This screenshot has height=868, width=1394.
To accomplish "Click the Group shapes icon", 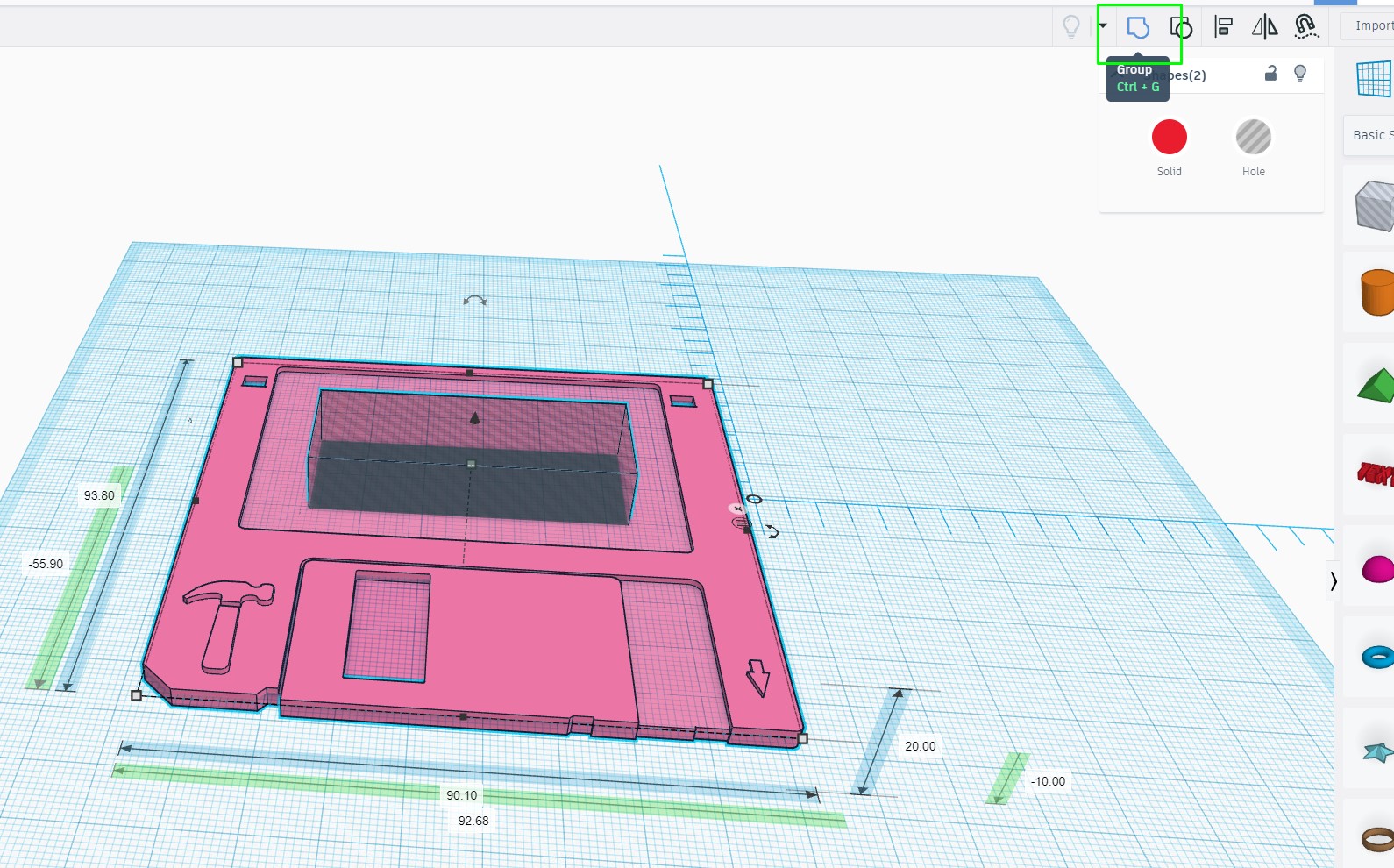I will click(x=1138, y=27).
